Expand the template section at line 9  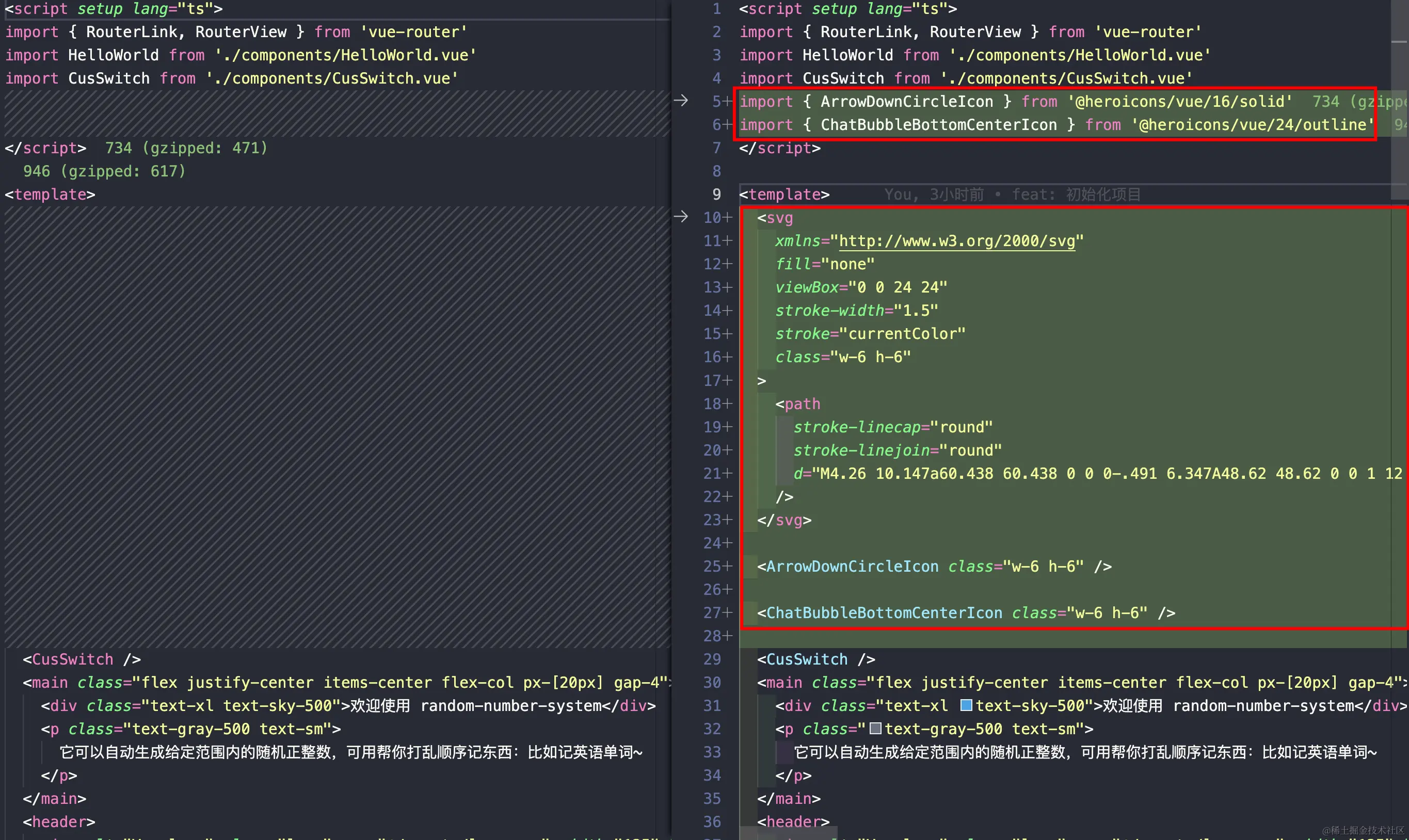[x=784, y=194]
